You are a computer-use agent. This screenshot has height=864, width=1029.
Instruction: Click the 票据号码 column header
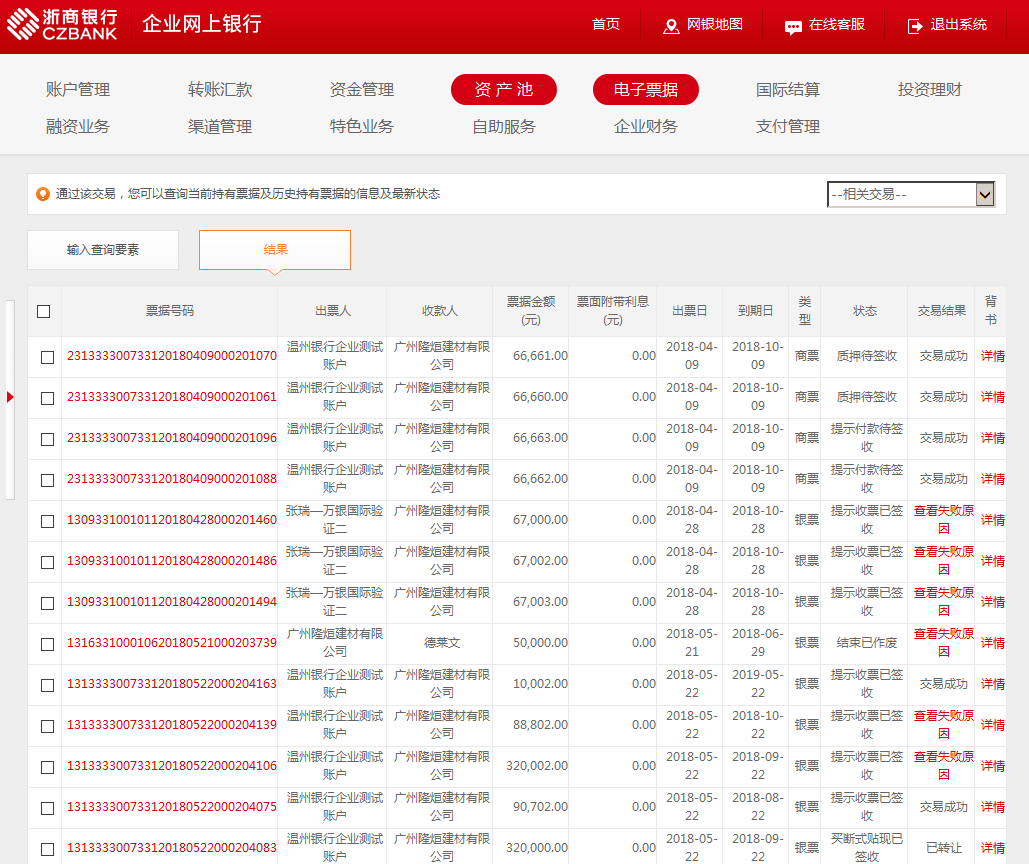[x=170, y=311]
